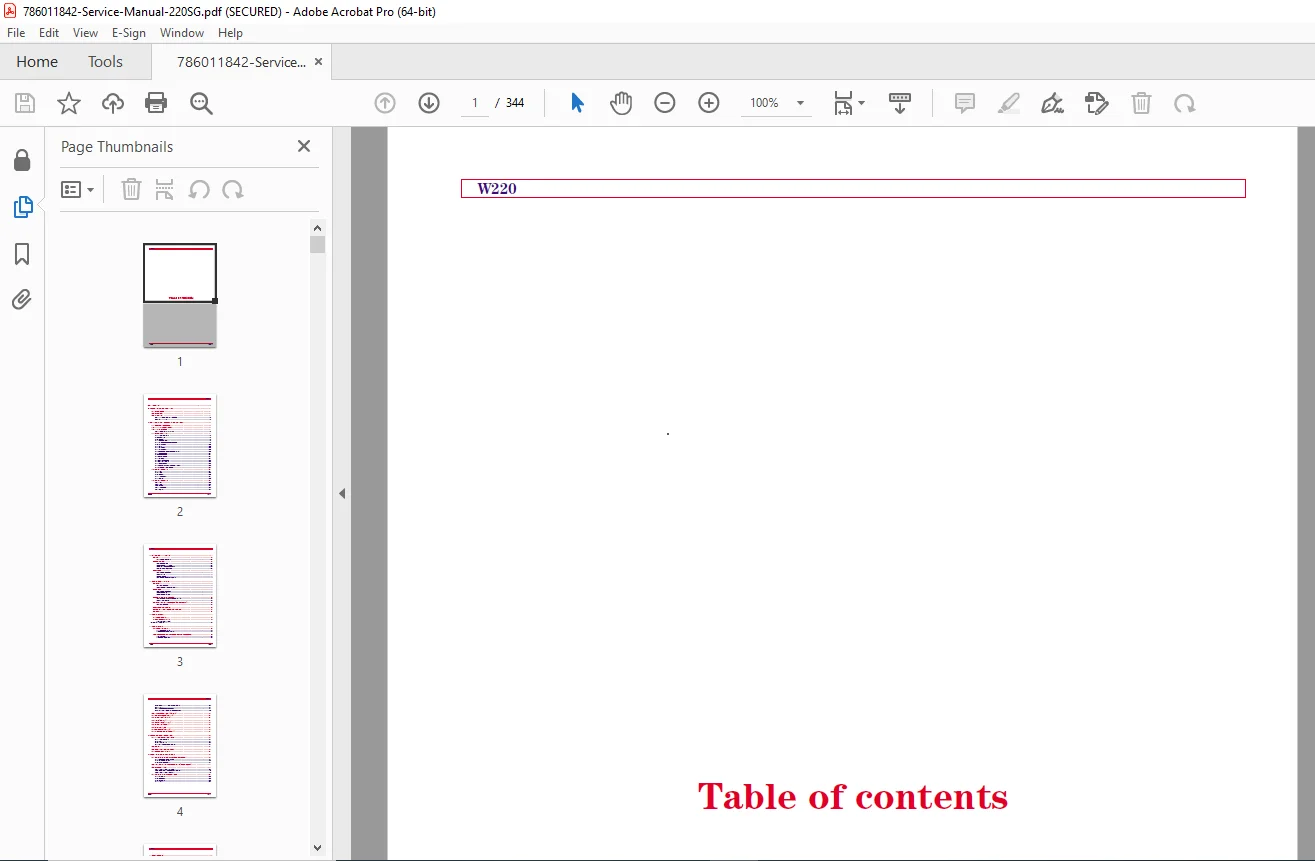Add the document to starred favorites
The image size is (1315, 861).
[69, 103]
